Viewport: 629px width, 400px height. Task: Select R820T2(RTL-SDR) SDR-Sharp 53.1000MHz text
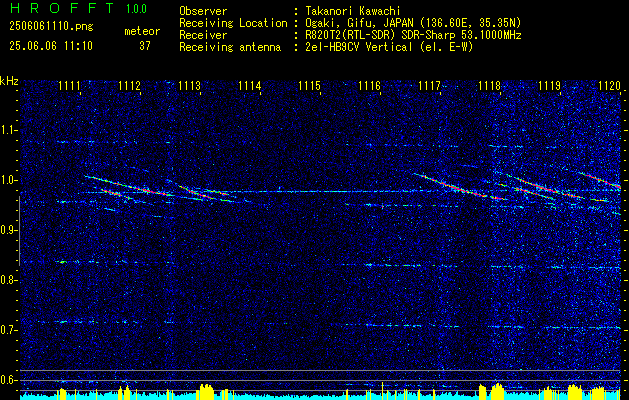413,35
